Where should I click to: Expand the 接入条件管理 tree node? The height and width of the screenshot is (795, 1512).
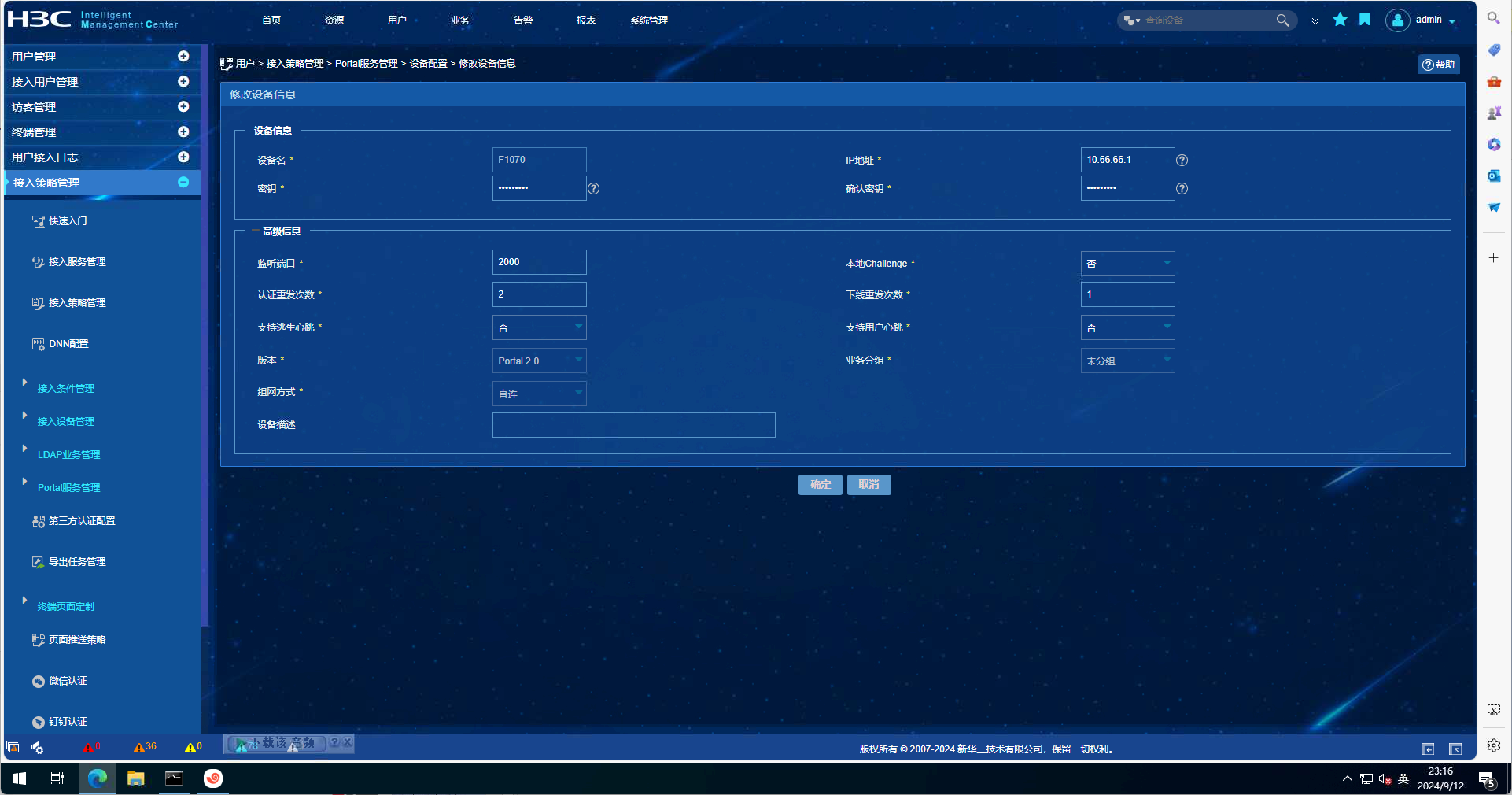click(x=24, y=383)
